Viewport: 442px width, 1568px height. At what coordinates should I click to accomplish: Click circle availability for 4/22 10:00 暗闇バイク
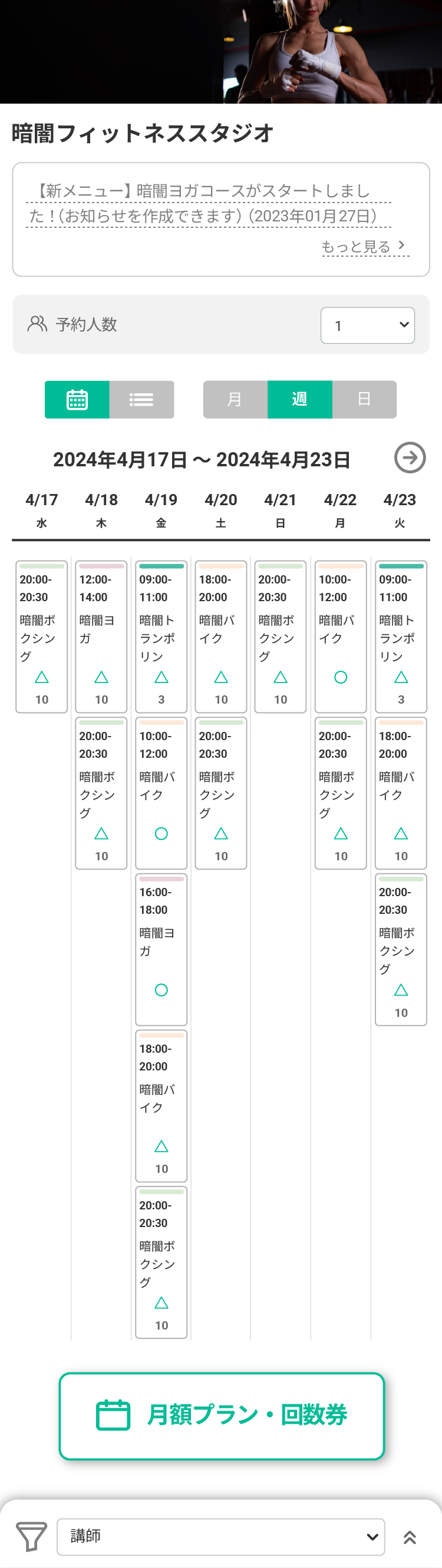coord(341,678)
